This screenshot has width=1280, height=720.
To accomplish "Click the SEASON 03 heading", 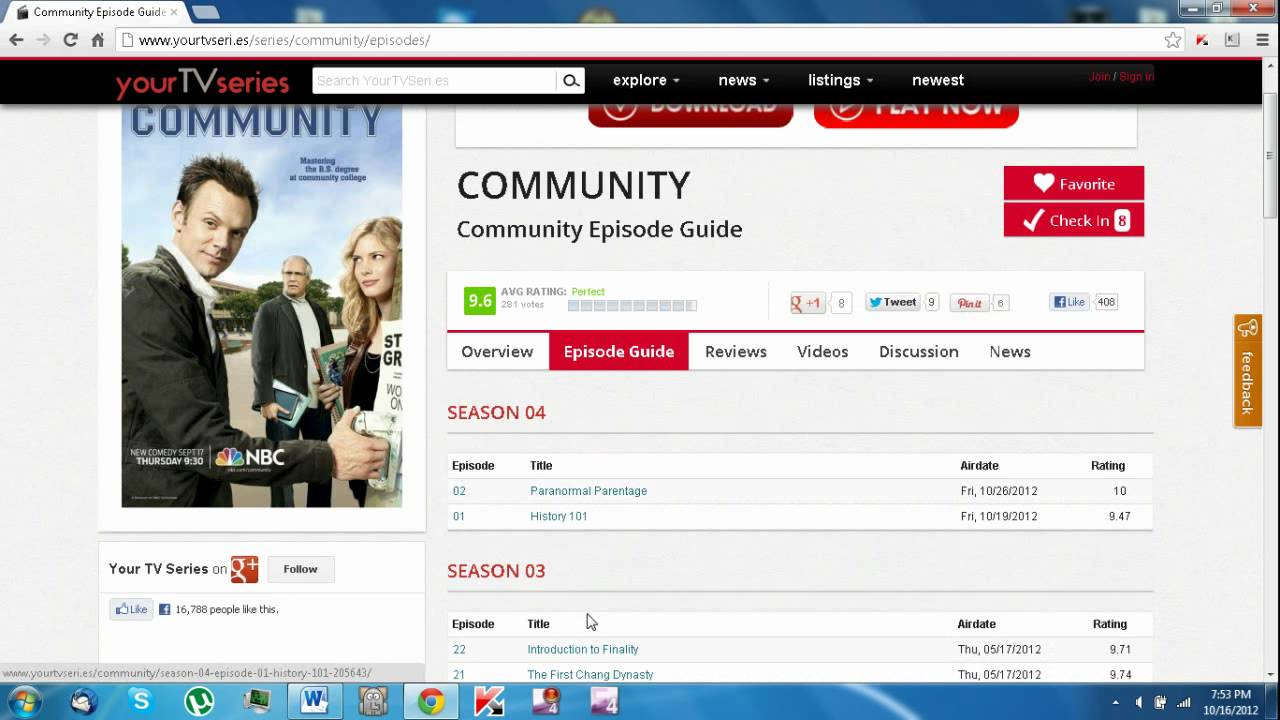I will (x=496, y=571).
